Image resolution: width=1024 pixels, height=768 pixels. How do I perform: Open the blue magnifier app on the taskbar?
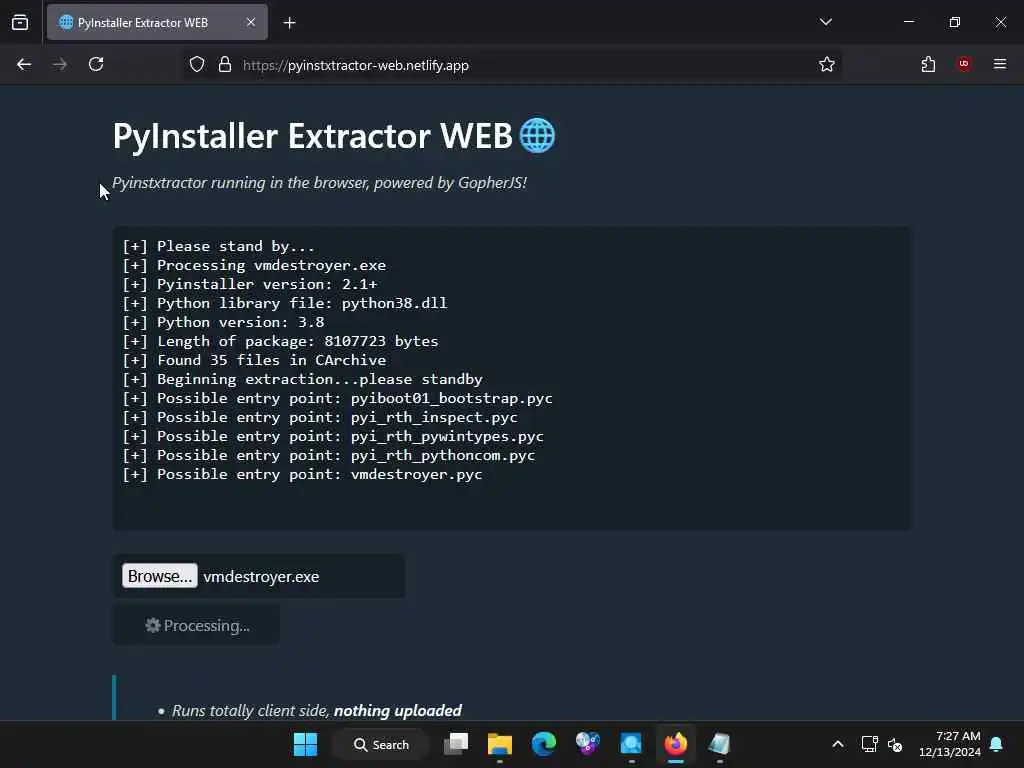click(x=631, y=744)
